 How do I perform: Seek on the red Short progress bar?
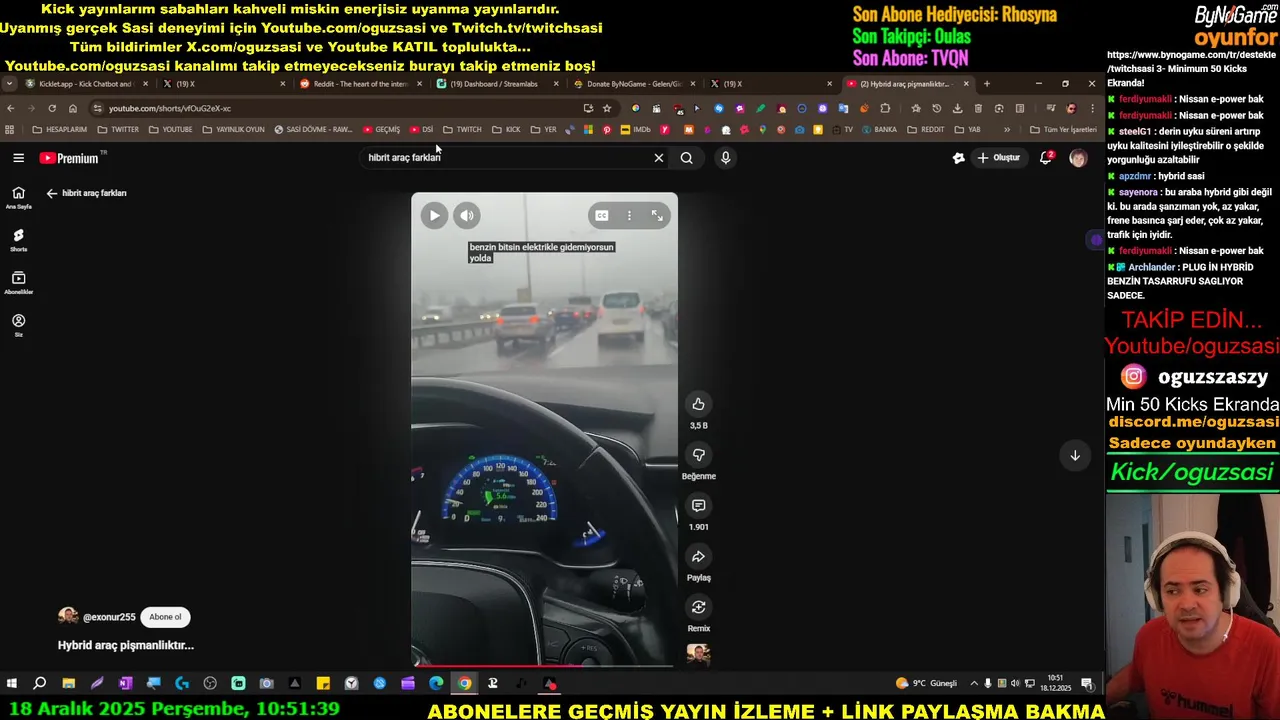click(544, 664)
